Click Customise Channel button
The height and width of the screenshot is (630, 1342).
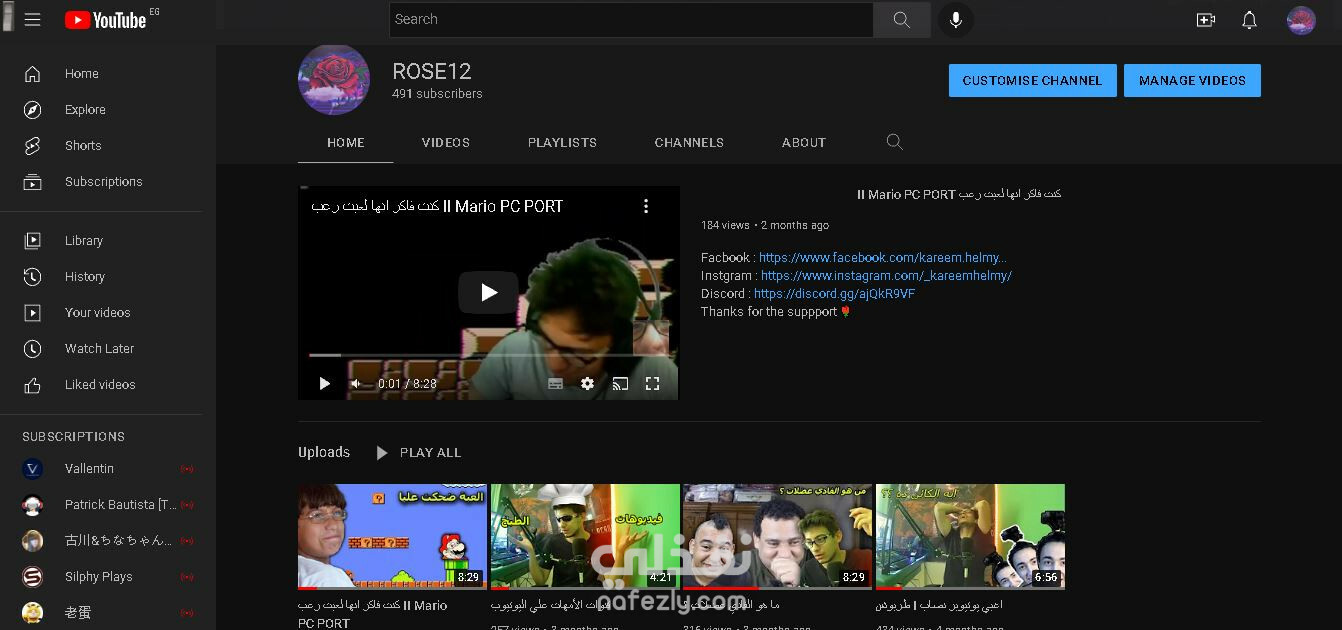click(x=1032, y=81)
